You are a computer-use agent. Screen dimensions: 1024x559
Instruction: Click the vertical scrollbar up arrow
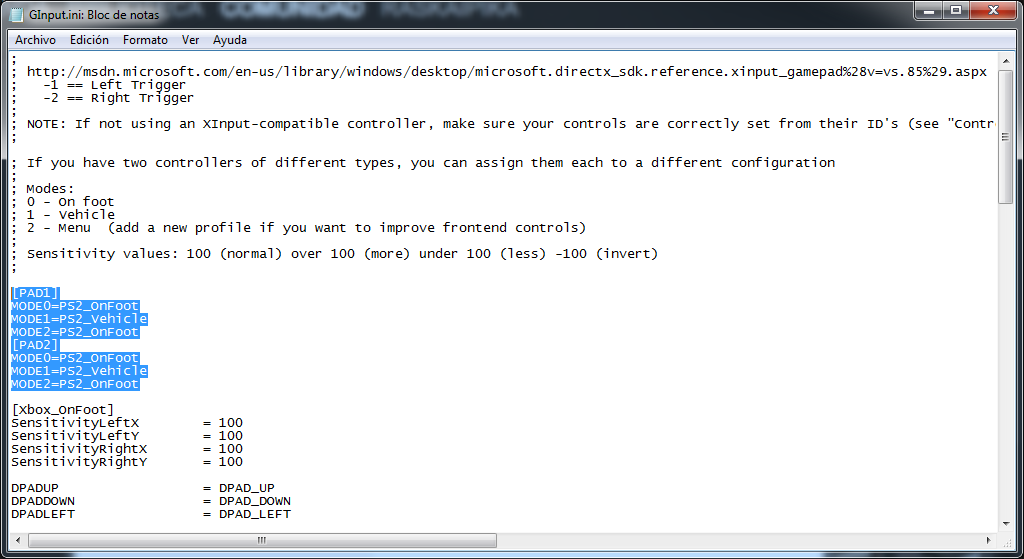coord(1005,61)
